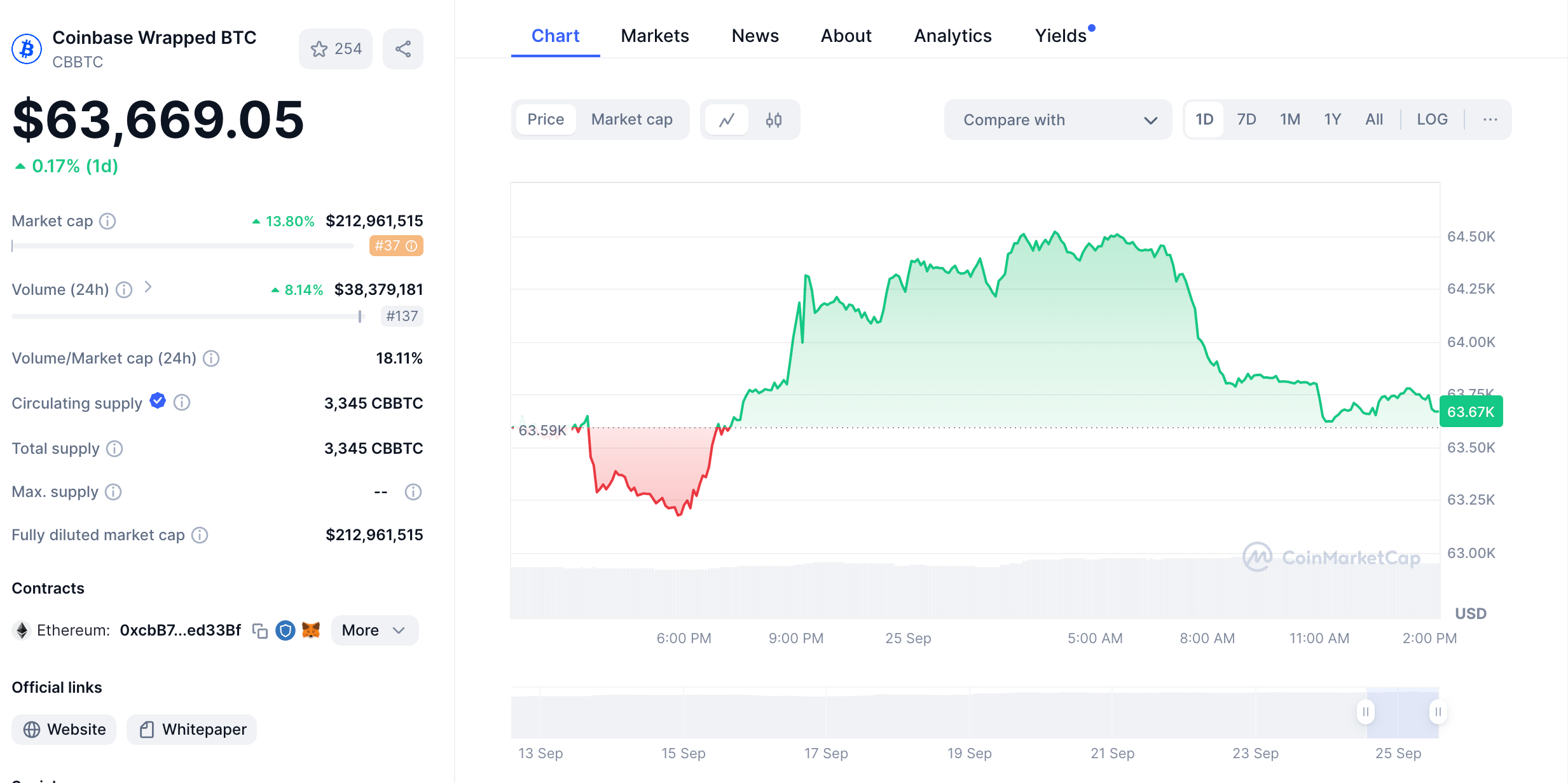1568x783 pixels.
Task: Click the 21 Sep timeline label
Action: 1113,754
